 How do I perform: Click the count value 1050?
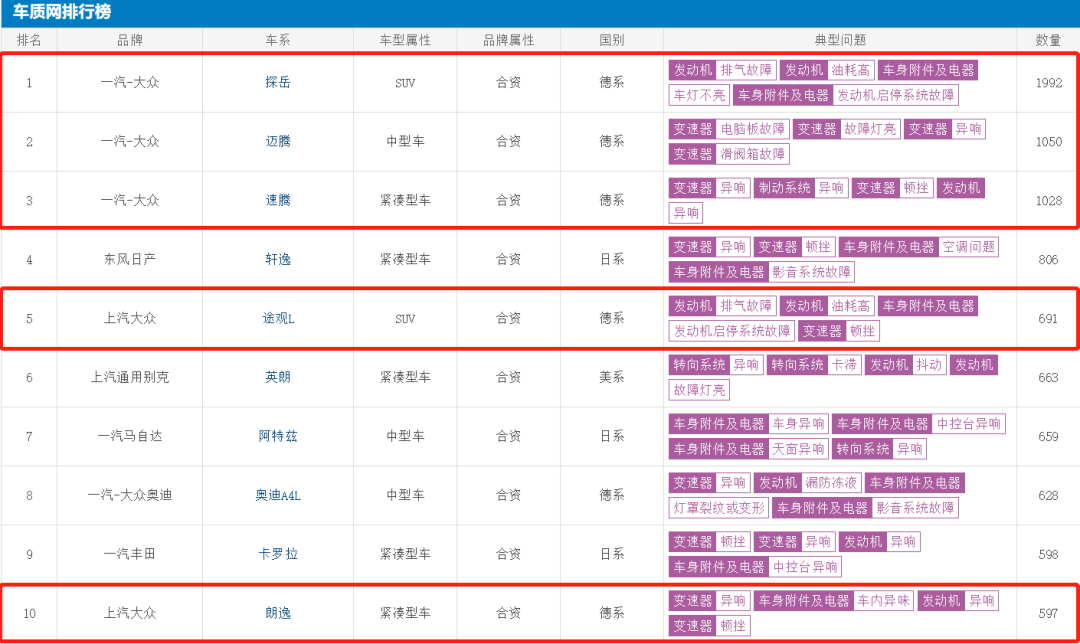1048,141
